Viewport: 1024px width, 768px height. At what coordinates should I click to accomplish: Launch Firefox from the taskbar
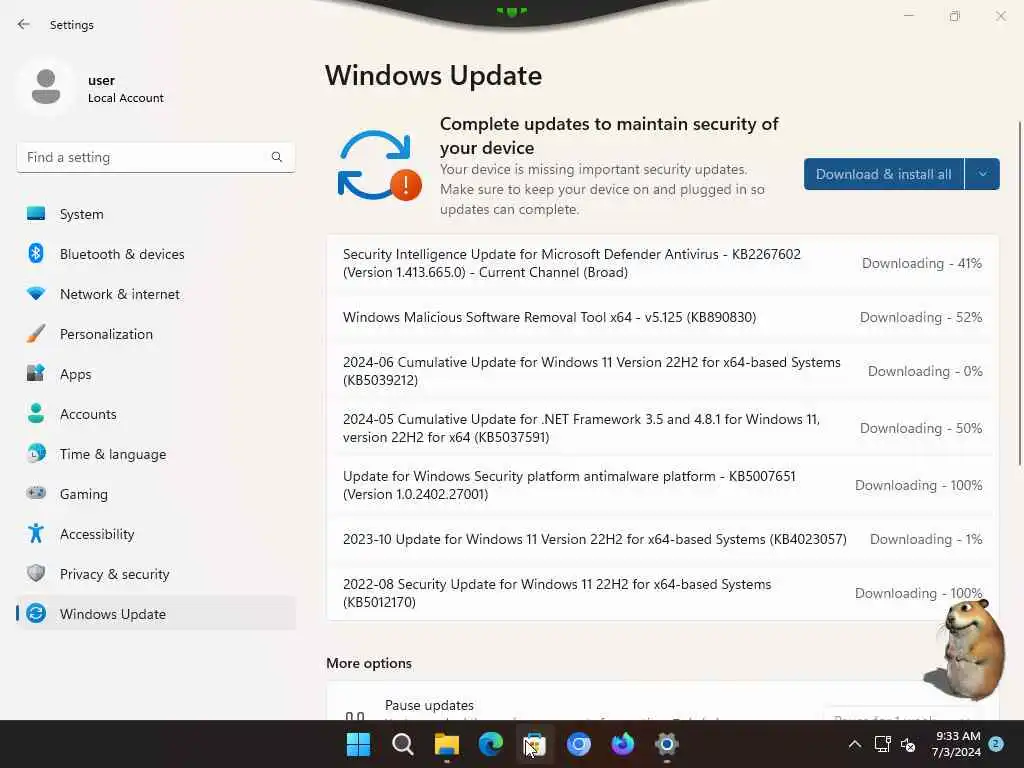[622, 744]
